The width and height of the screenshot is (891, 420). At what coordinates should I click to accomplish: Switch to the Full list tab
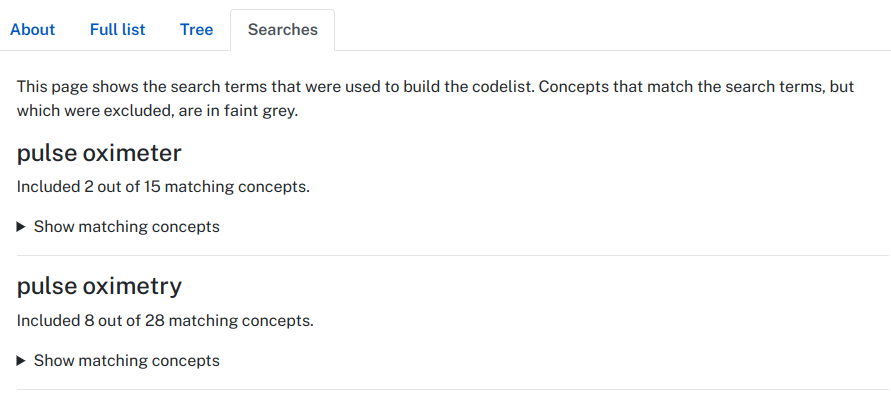pyautogui.click(x=118, y=30)
